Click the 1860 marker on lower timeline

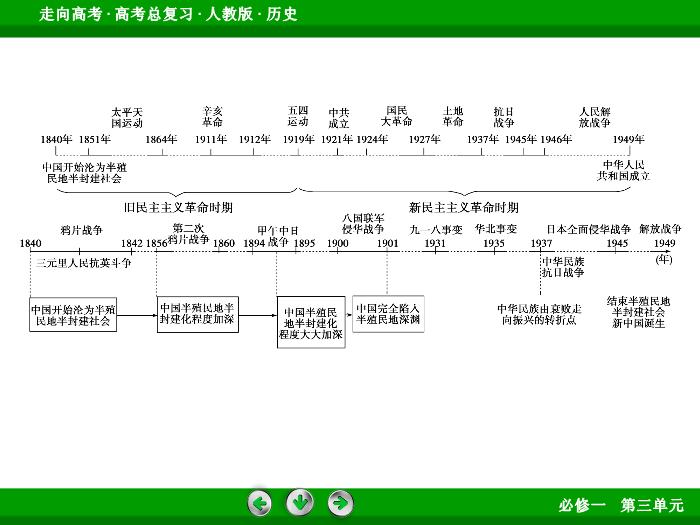[x=223, y=243]
